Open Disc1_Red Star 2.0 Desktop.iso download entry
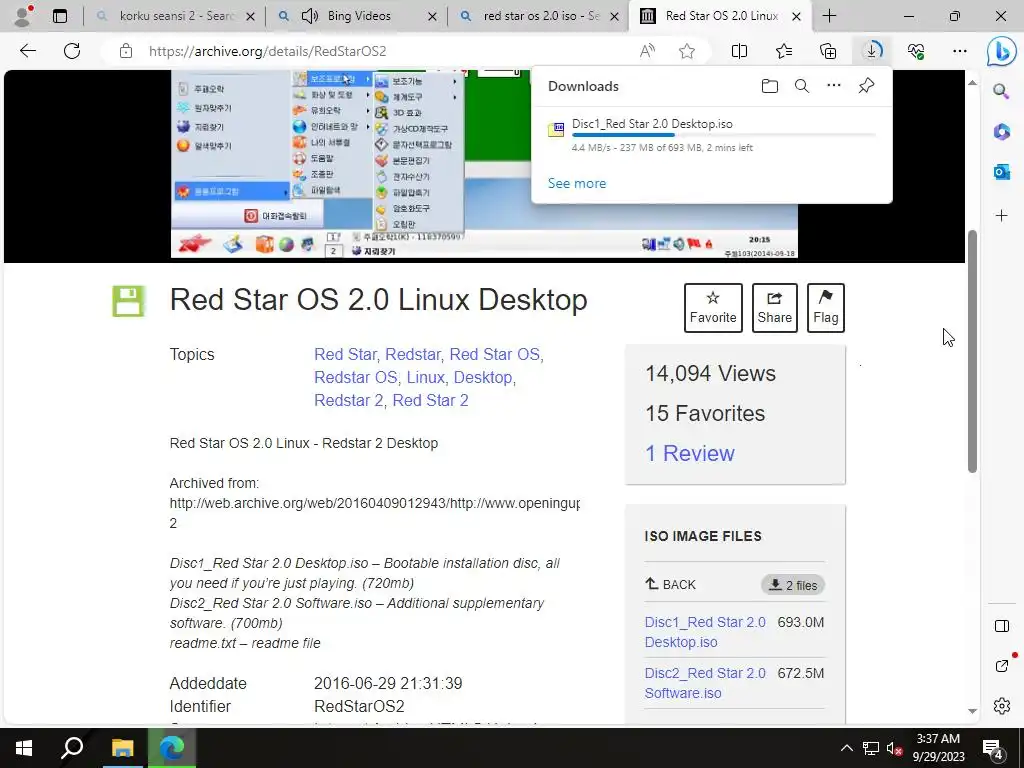 [x=652, y=123]
